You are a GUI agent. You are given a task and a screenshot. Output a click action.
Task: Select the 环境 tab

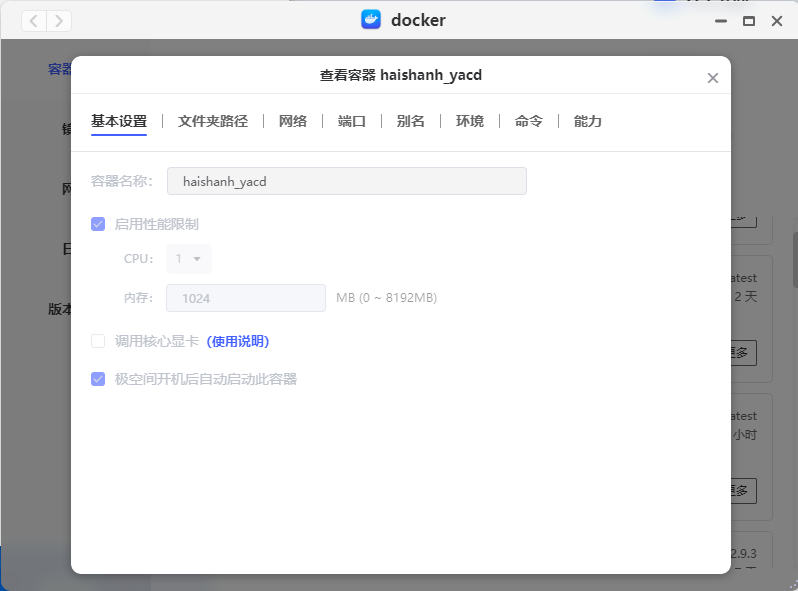(470, 121)
